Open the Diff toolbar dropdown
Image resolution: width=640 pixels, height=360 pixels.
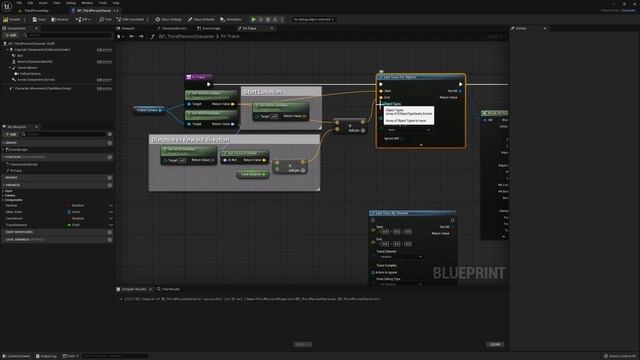83,19
